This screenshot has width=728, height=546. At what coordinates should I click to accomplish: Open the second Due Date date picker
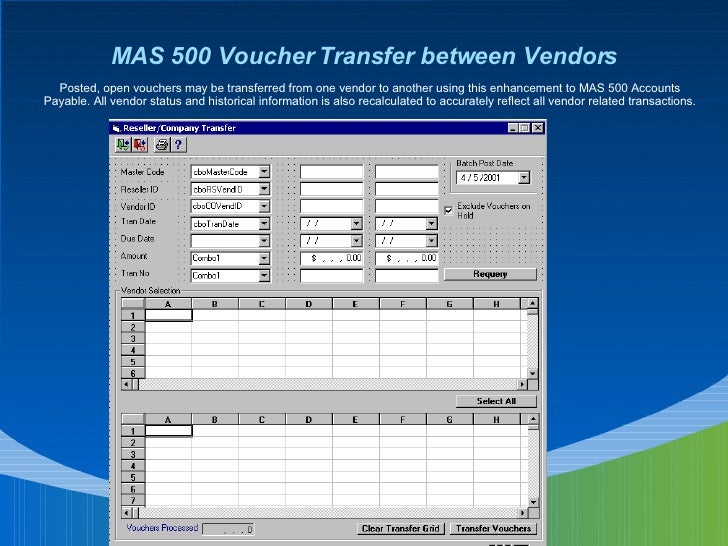pyautogui.click(x=431, y=241)
